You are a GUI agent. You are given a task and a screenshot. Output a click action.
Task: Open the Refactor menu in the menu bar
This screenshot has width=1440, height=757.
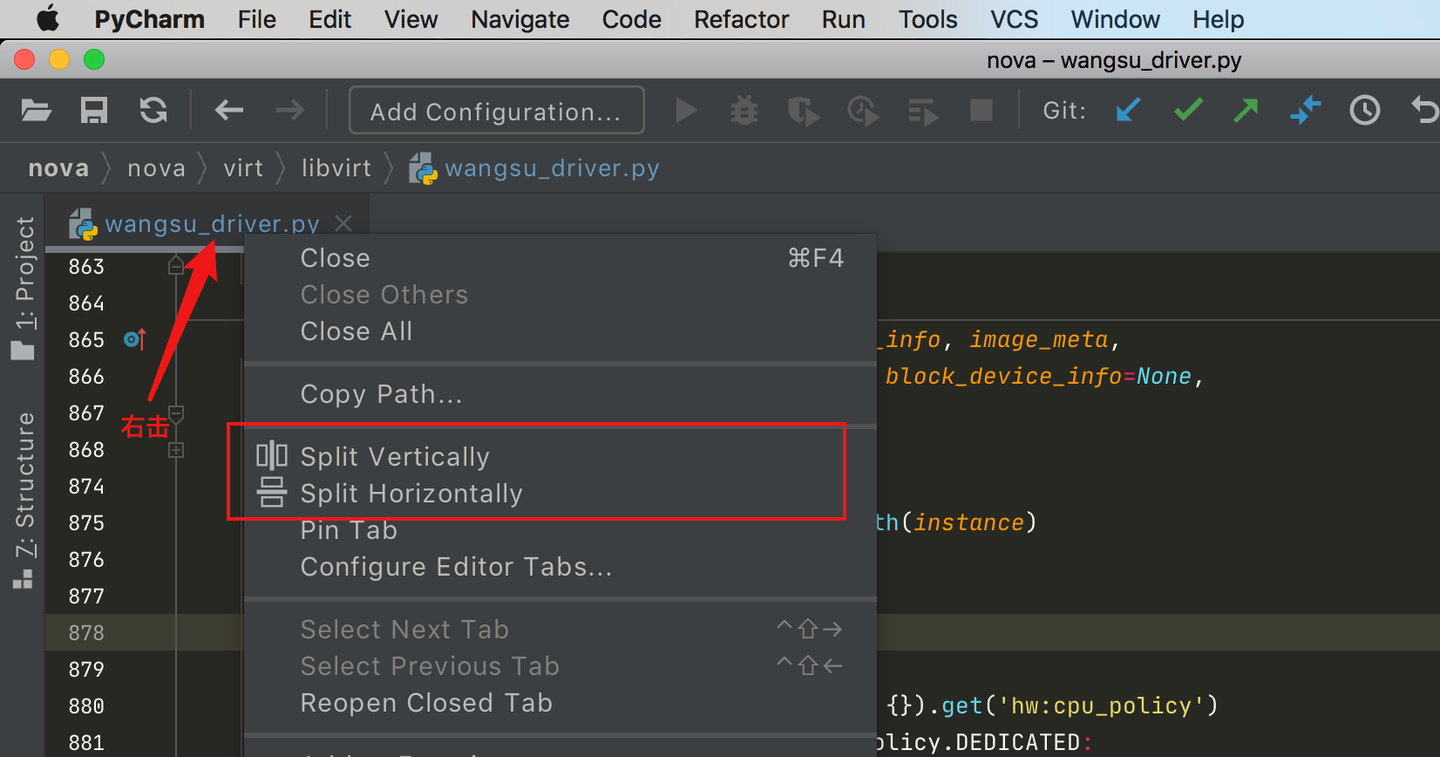click(741, 19)
